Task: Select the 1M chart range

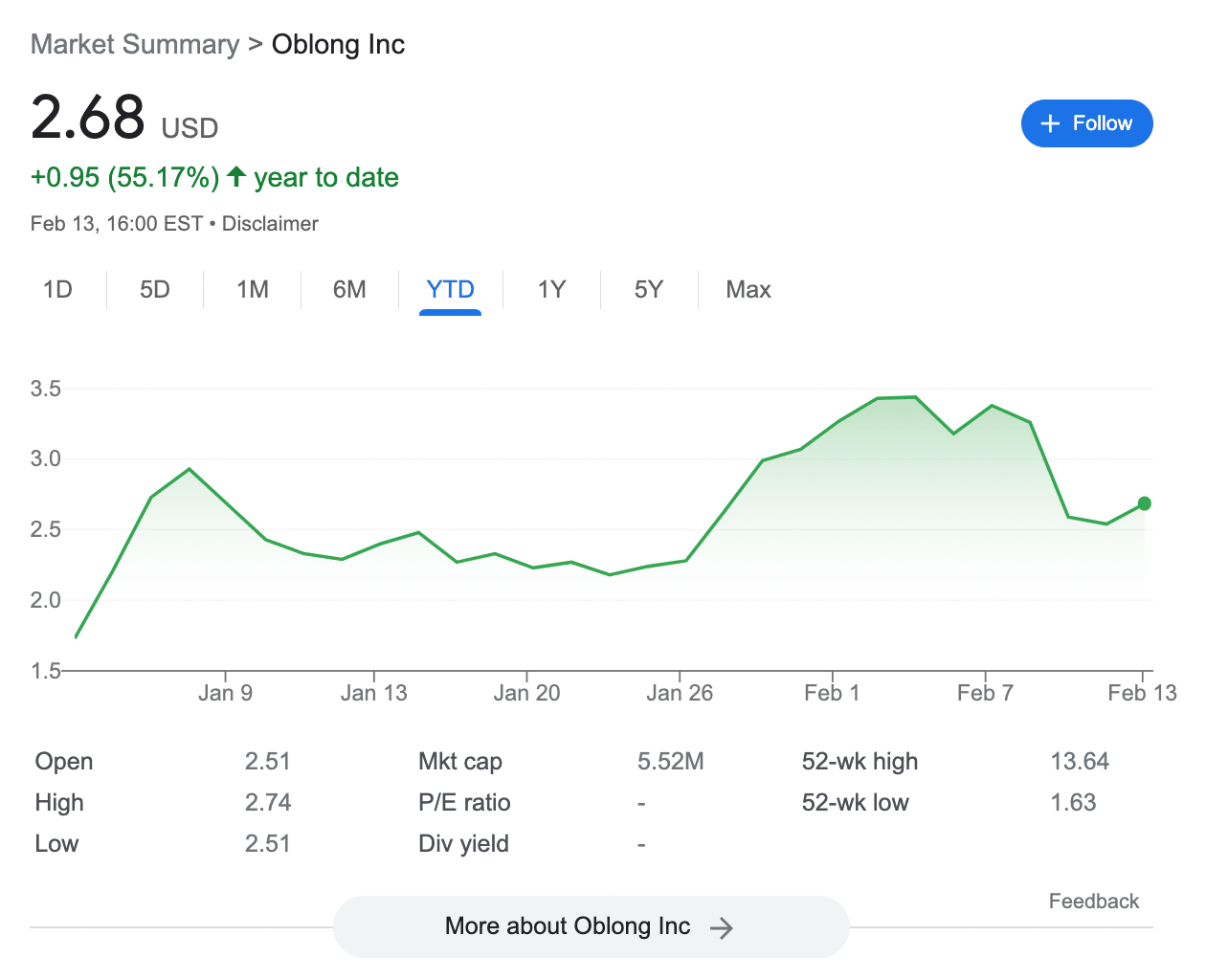Action: point(253,290)
